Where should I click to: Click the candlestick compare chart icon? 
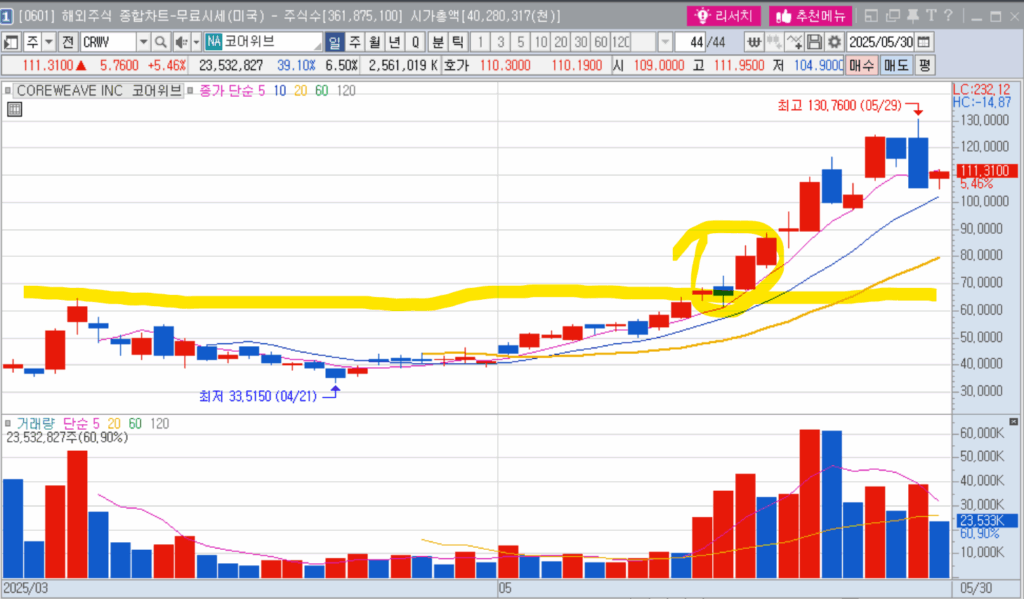point(774,42)
